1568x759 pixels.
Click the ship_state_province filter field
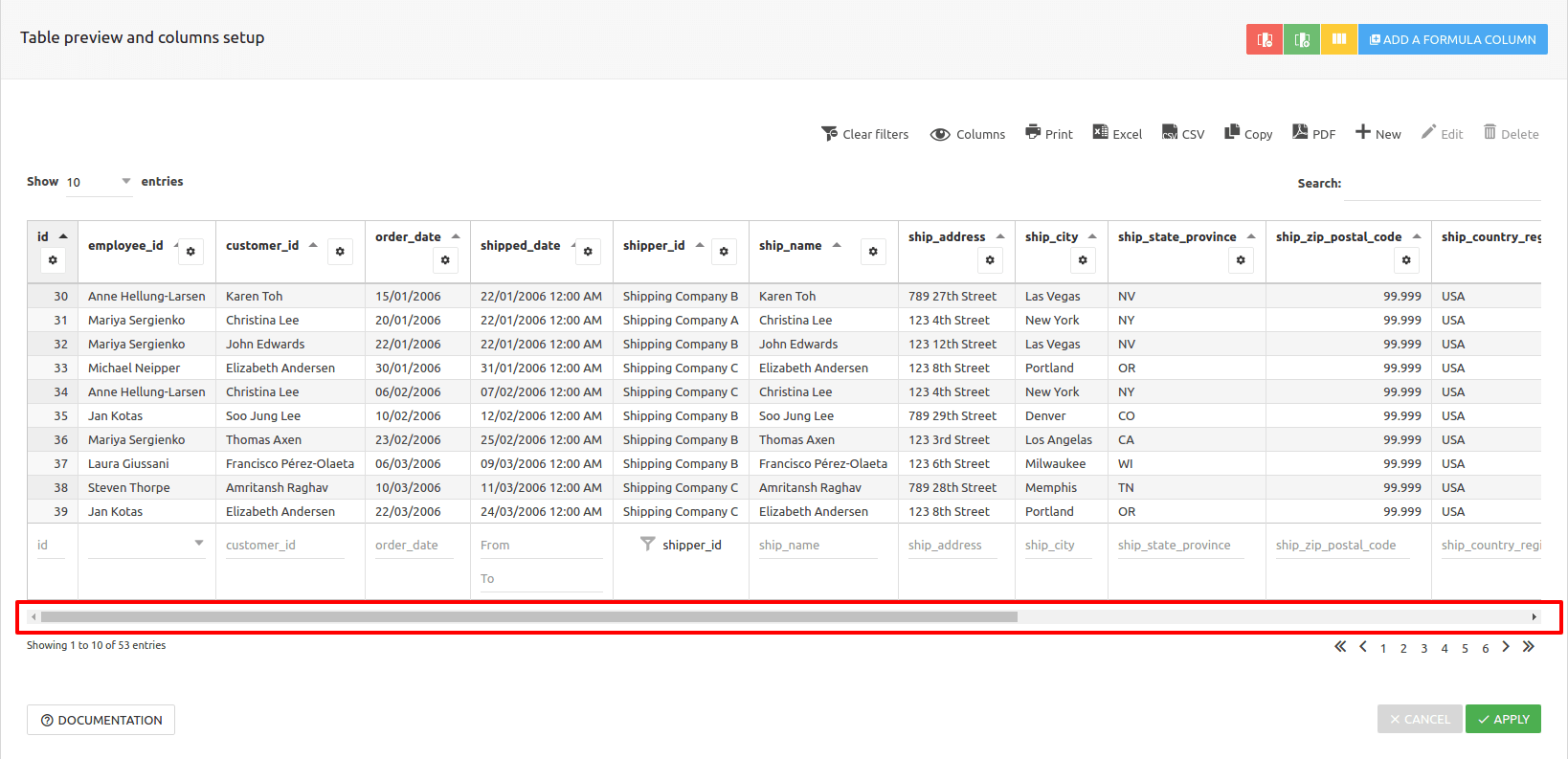coord(1180,546)
